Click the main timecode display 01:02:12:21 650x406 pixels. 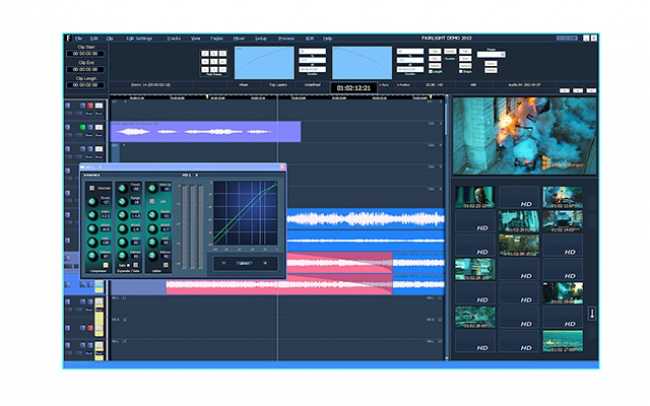point(354,88)
